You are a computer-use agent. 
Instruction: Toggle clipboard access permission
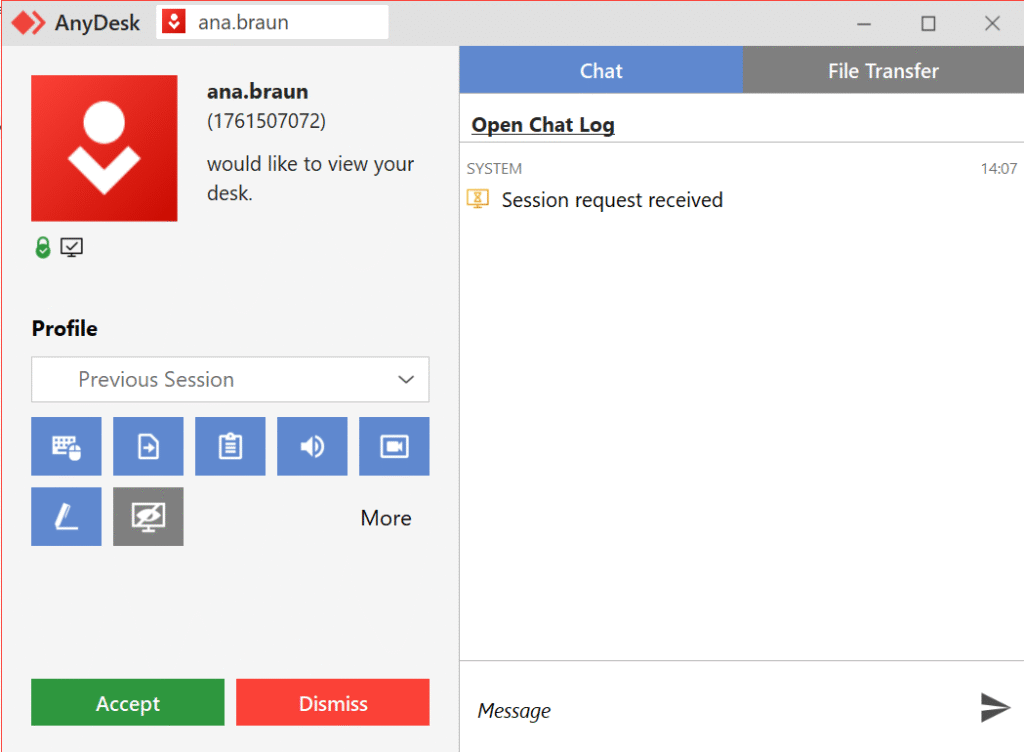[230, 446]
